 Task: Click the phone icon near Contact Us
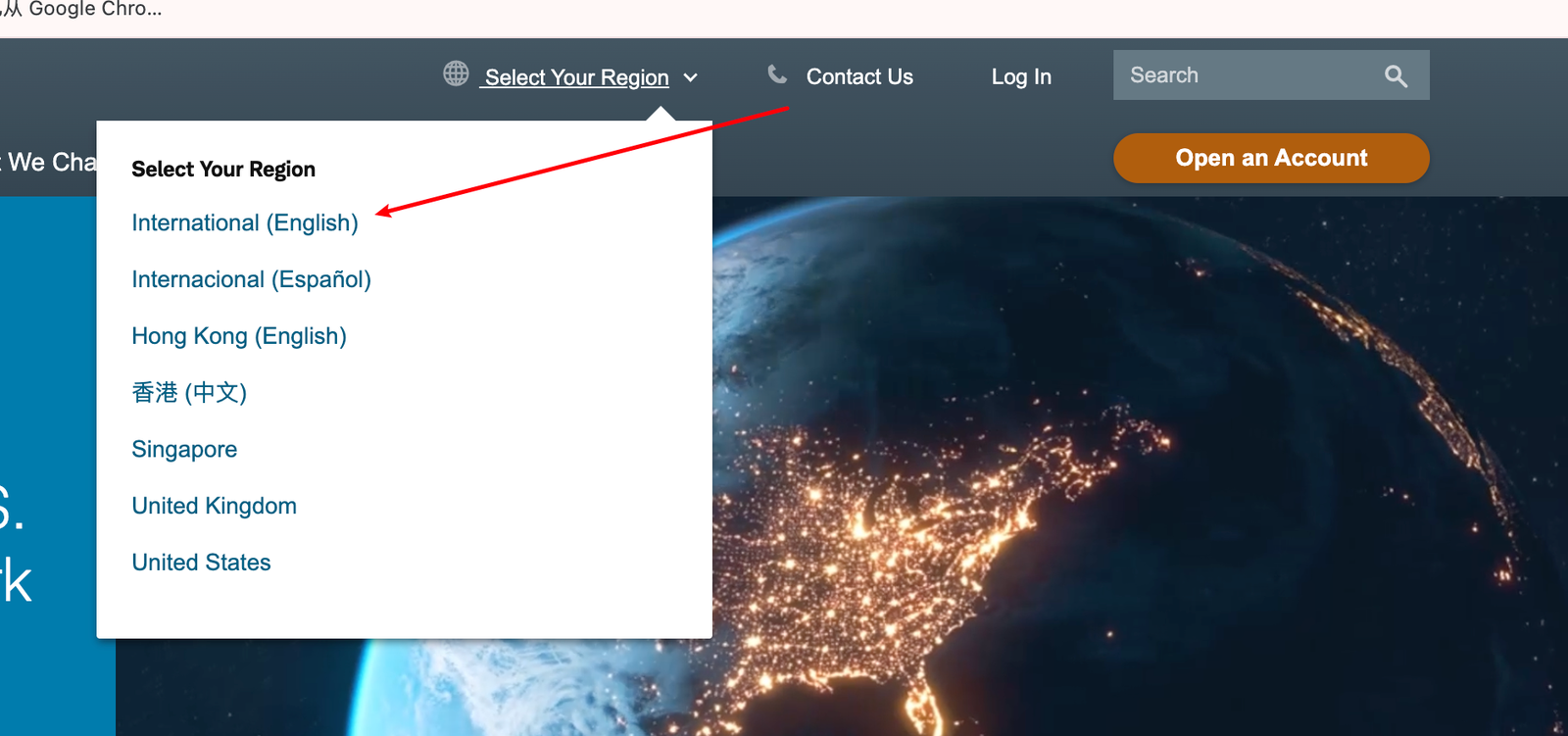pos(777,74)
